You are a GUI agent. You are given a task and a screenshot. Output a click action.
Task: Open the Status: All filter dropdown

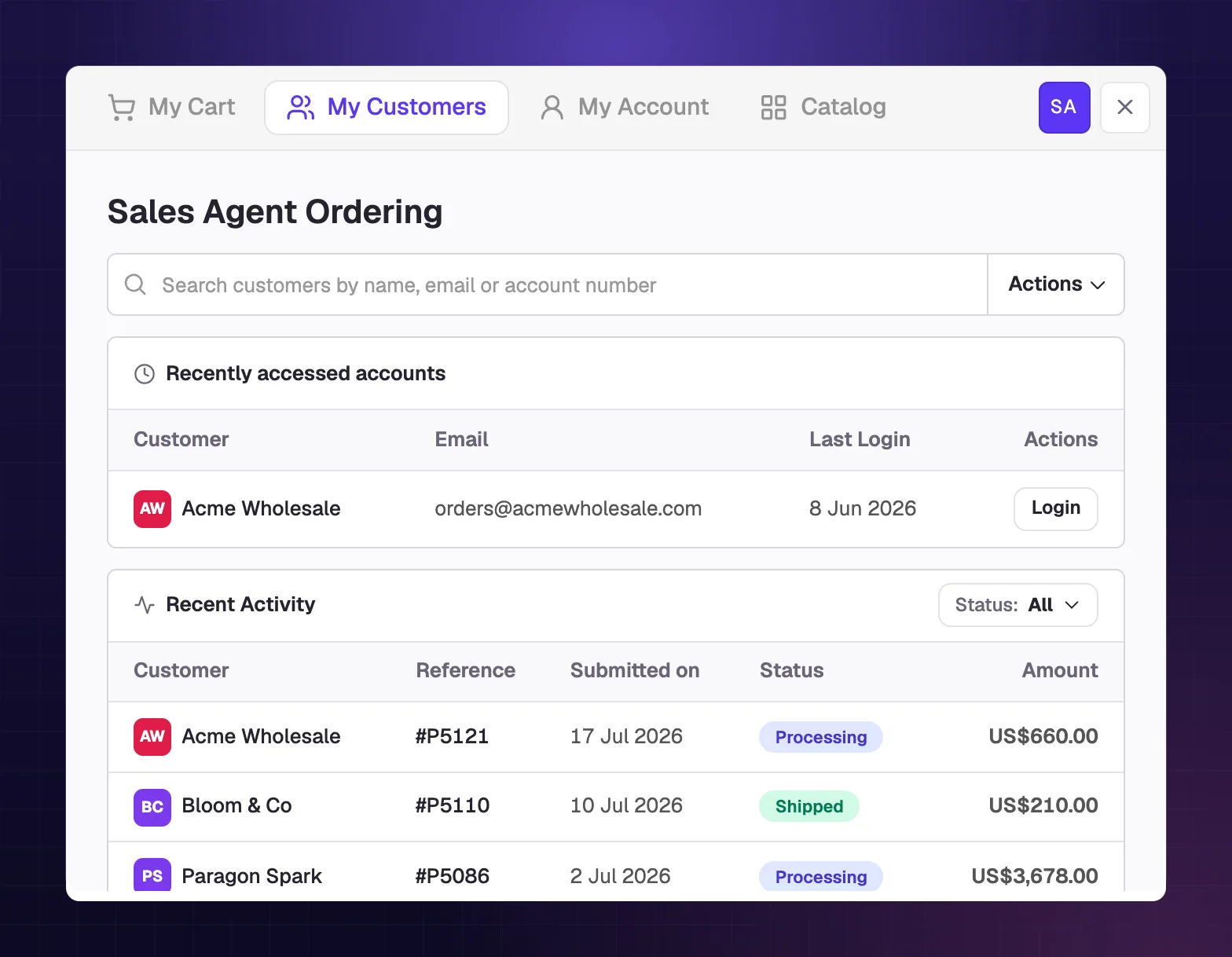coord(1017,605)
